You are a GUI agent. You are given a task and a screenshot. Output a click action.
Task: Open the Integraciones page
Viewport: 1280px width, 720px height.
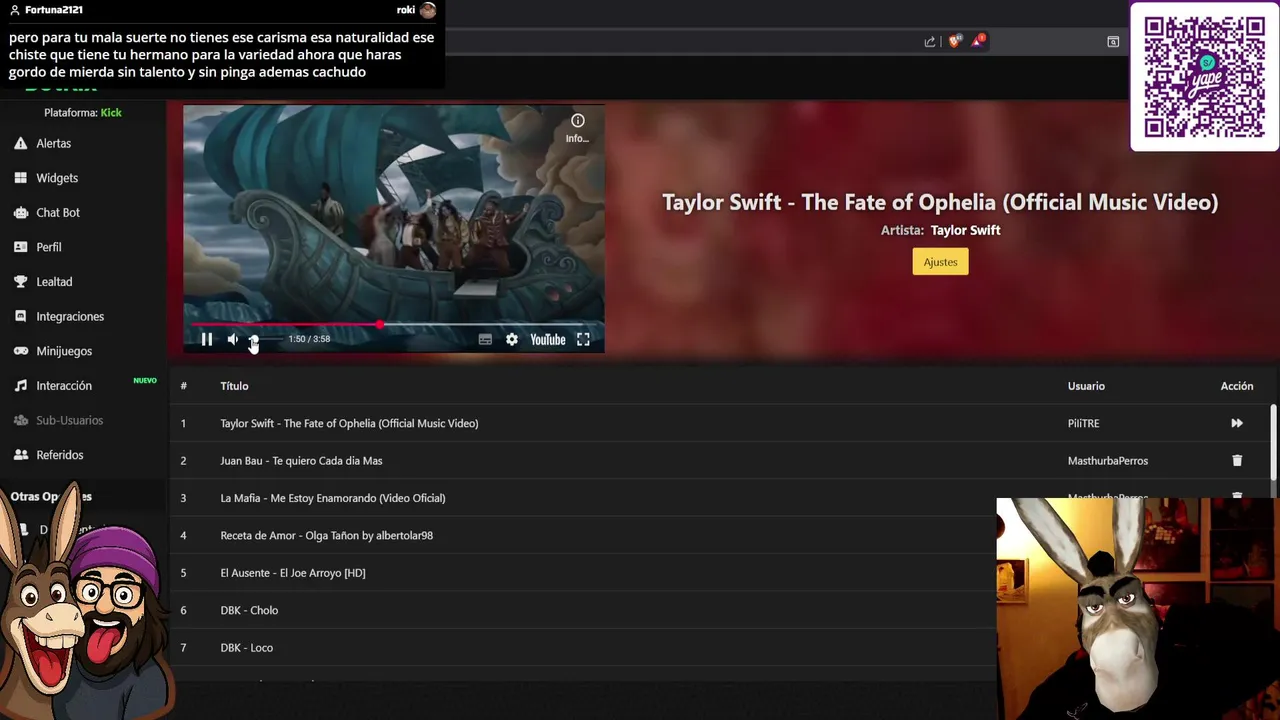[x=70, y=316]
